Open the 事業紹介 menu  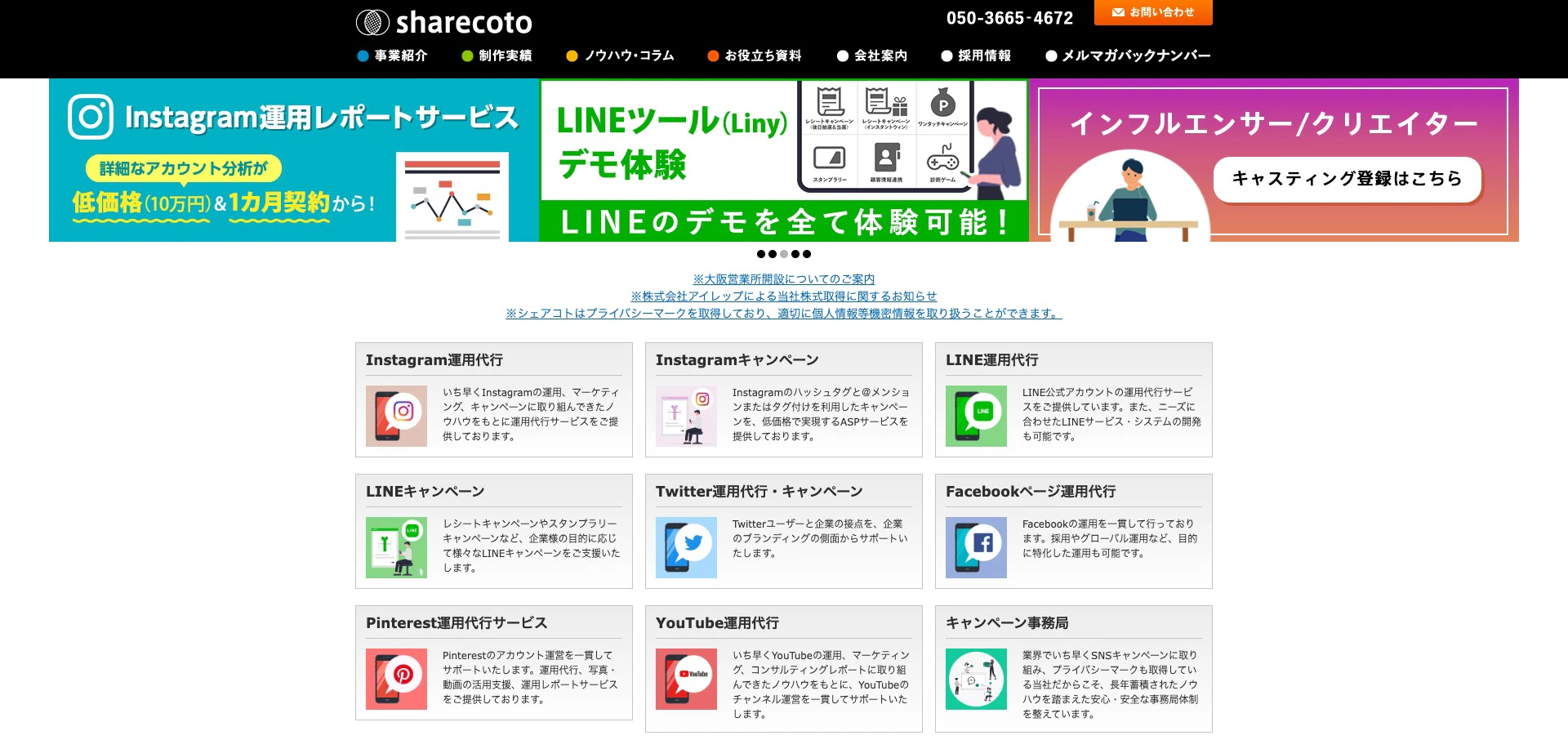coord(393,56)
